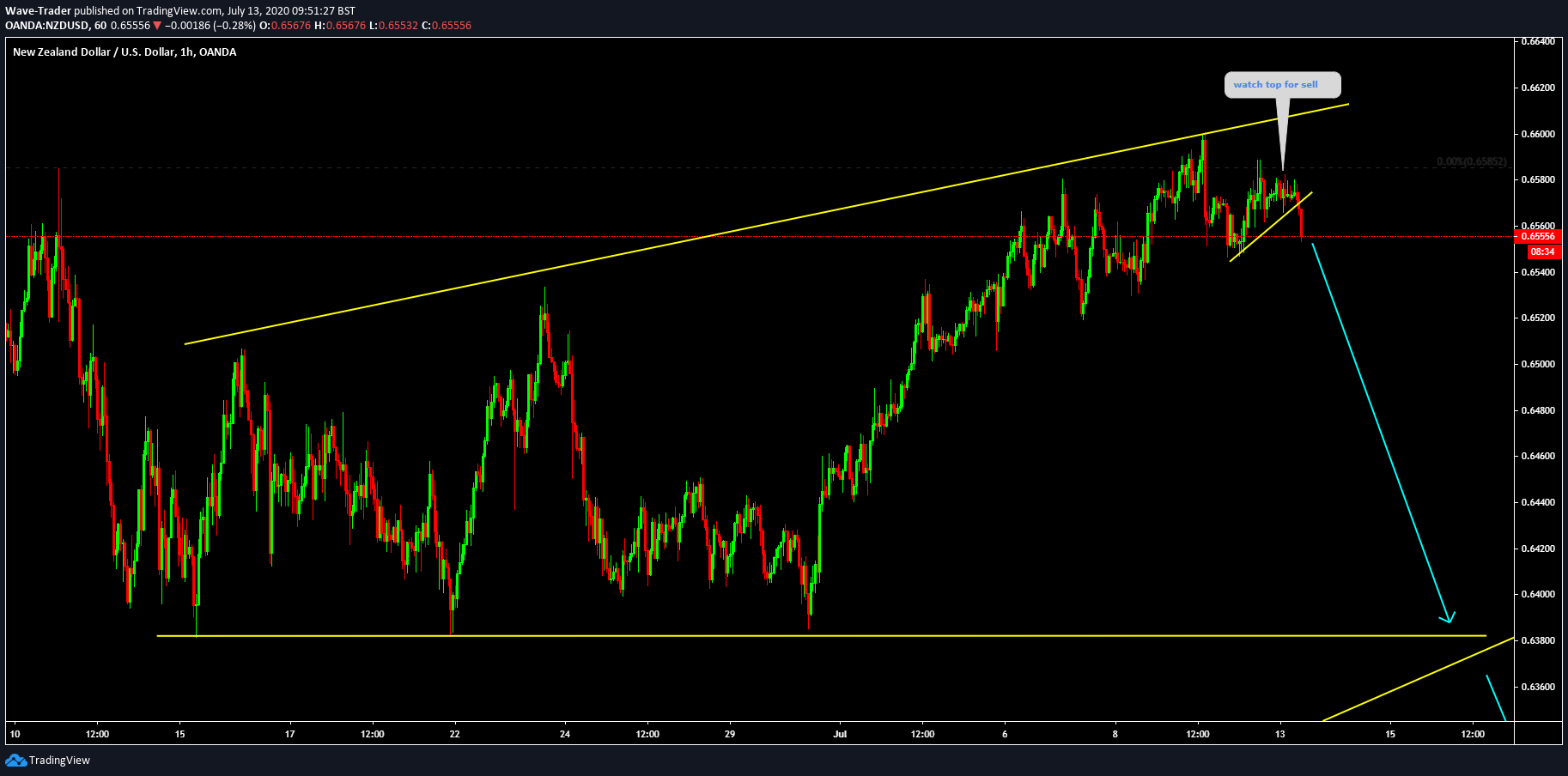Click the 29 date label on time axis
1568x776 pixels.
[x=730, y=734]
